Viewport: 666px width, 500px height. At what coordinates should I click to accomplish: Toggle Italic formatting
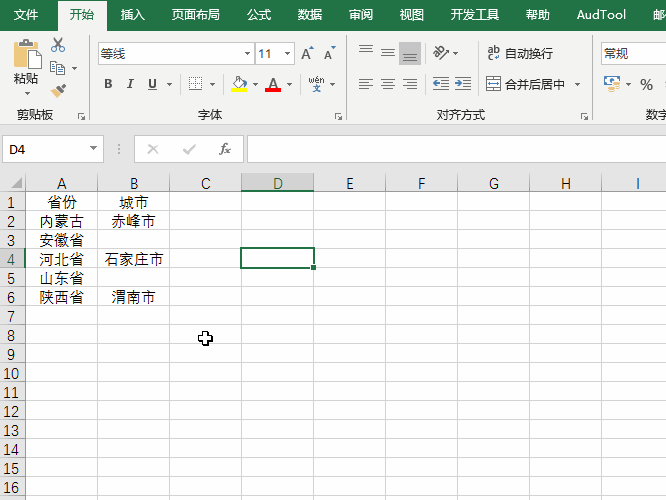point(130,84)
